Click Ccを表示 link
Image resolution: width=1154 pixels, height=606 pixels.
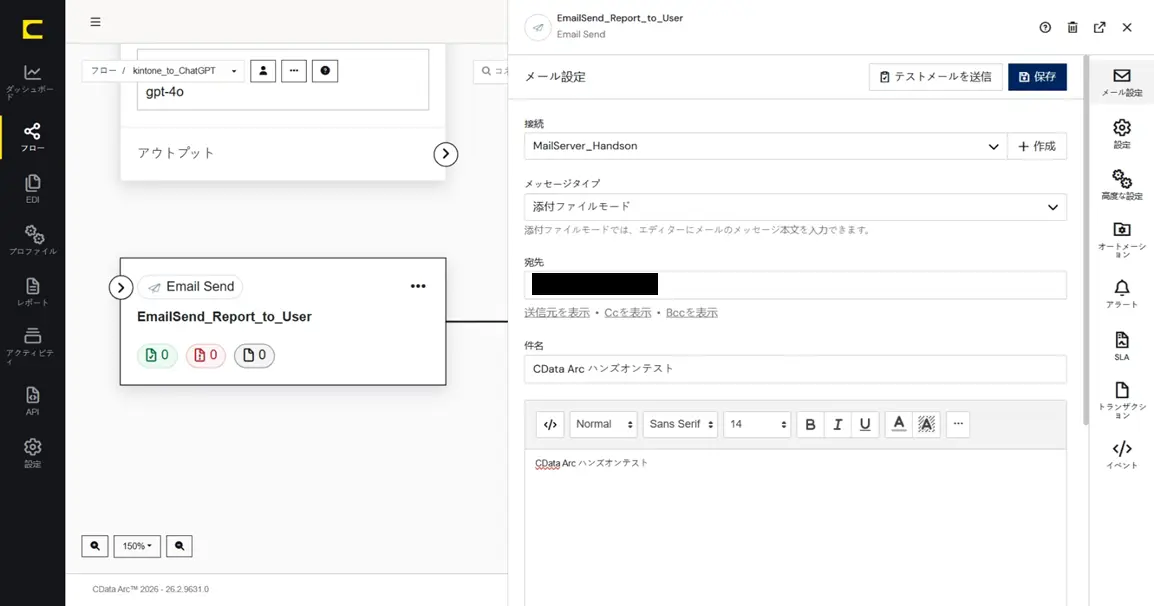[628, 312]
